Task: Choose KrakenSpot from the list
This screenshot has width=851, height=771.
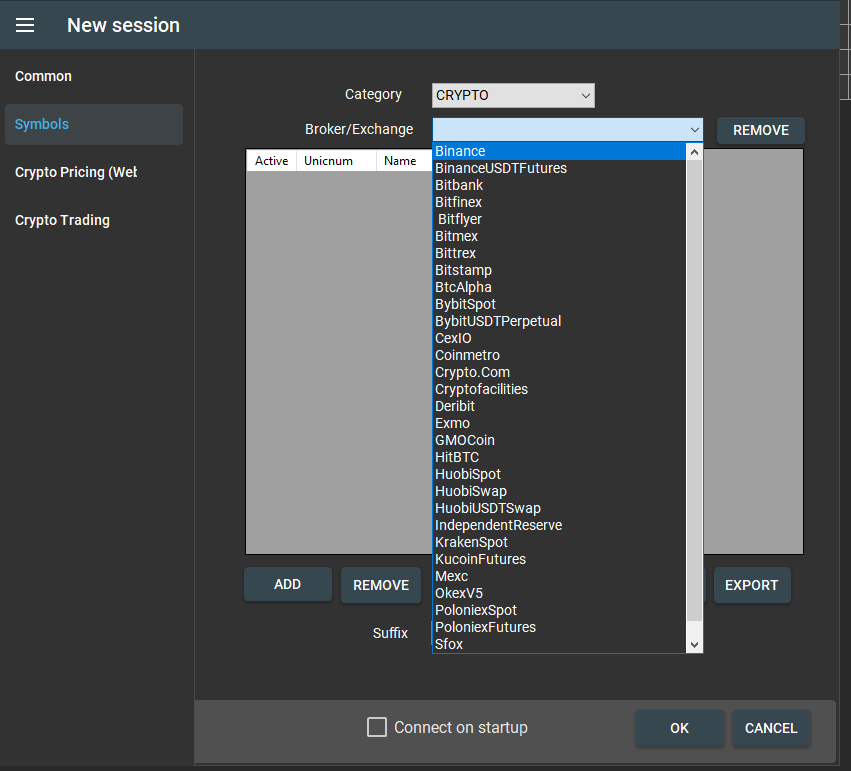Action: 560,542
